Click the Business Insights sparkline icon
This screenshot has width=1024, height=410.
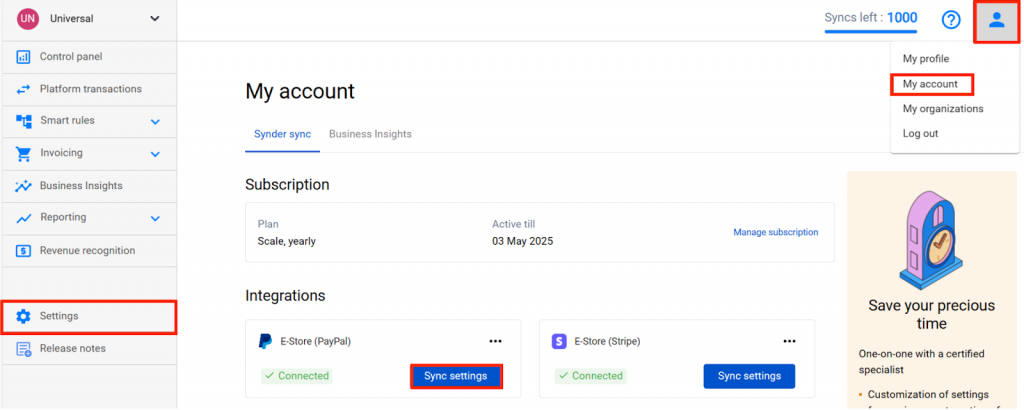(x=23, y=186)
